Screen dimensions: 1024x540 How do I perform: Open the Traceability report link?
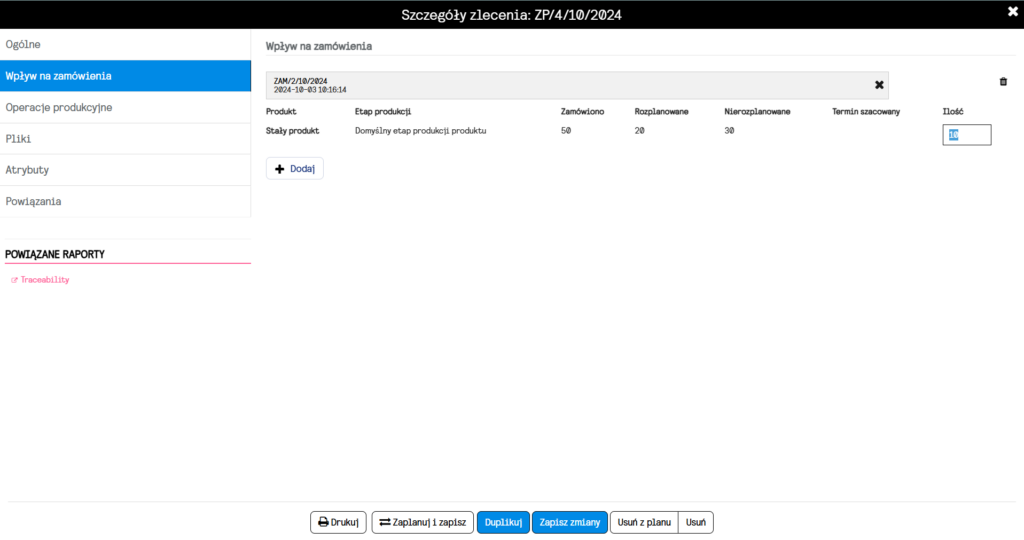[44, 279]
